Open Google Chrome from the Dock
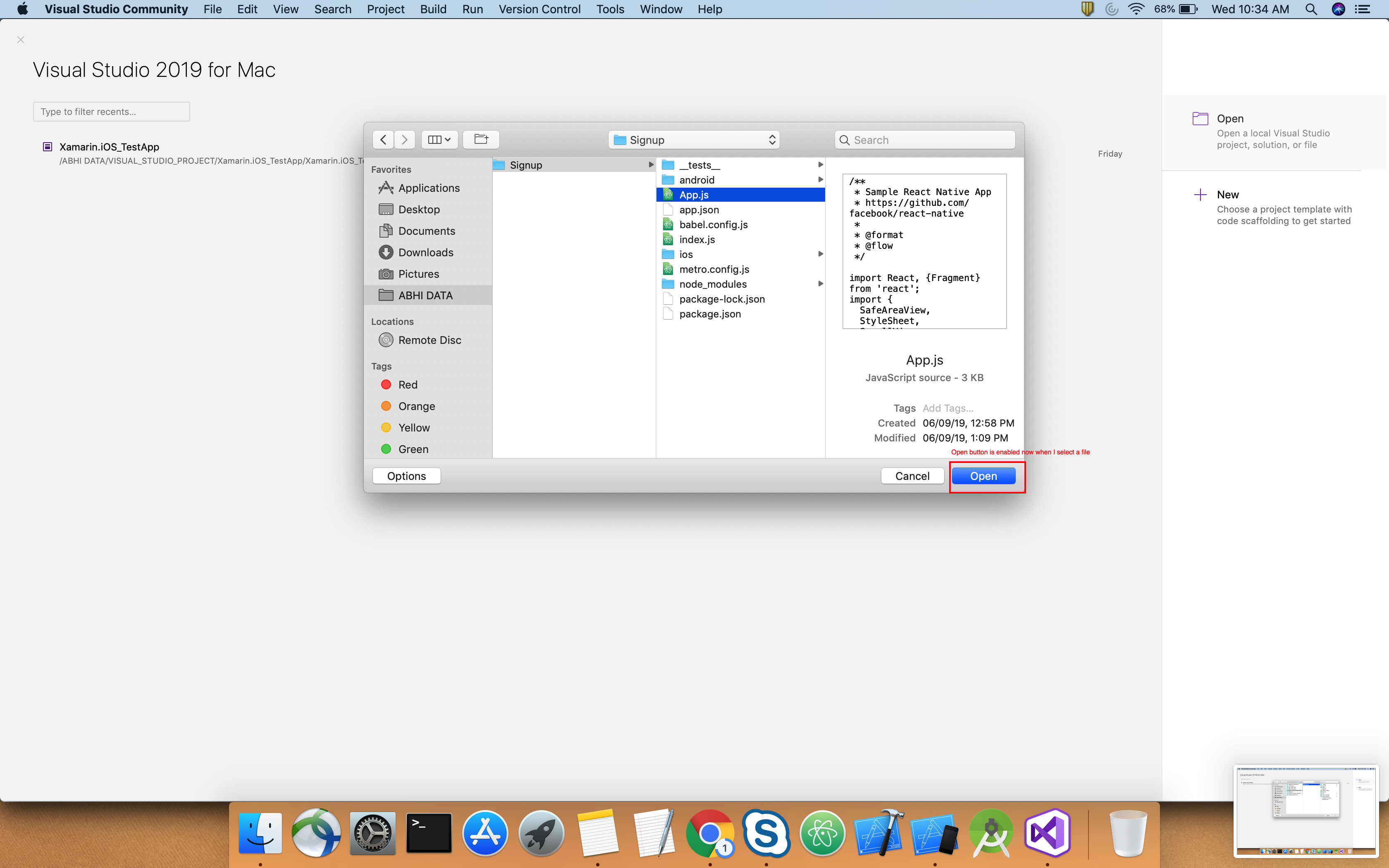The height and width of the screenshot is (868, 1389). click(709, 833)
